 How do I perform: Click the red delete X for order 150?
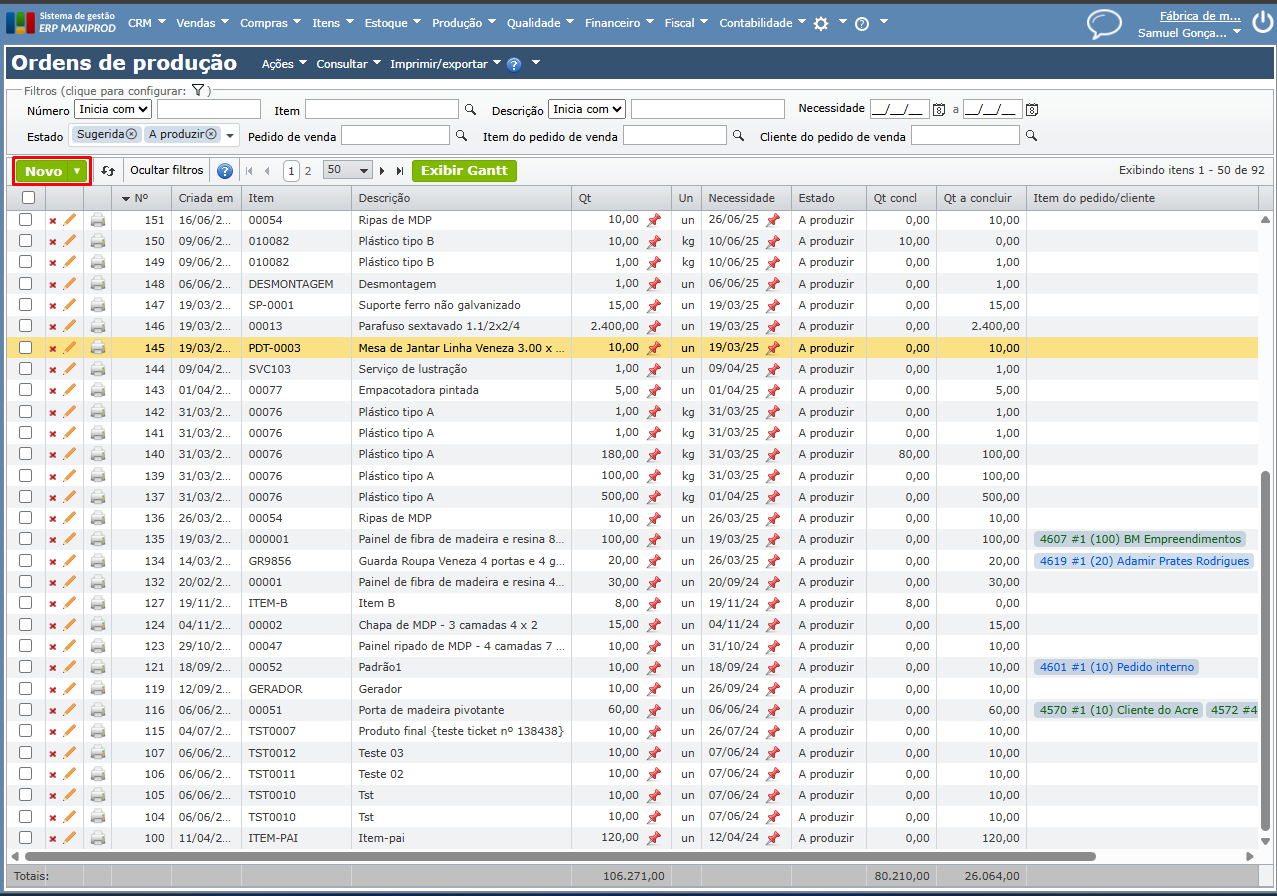(53, 242)
